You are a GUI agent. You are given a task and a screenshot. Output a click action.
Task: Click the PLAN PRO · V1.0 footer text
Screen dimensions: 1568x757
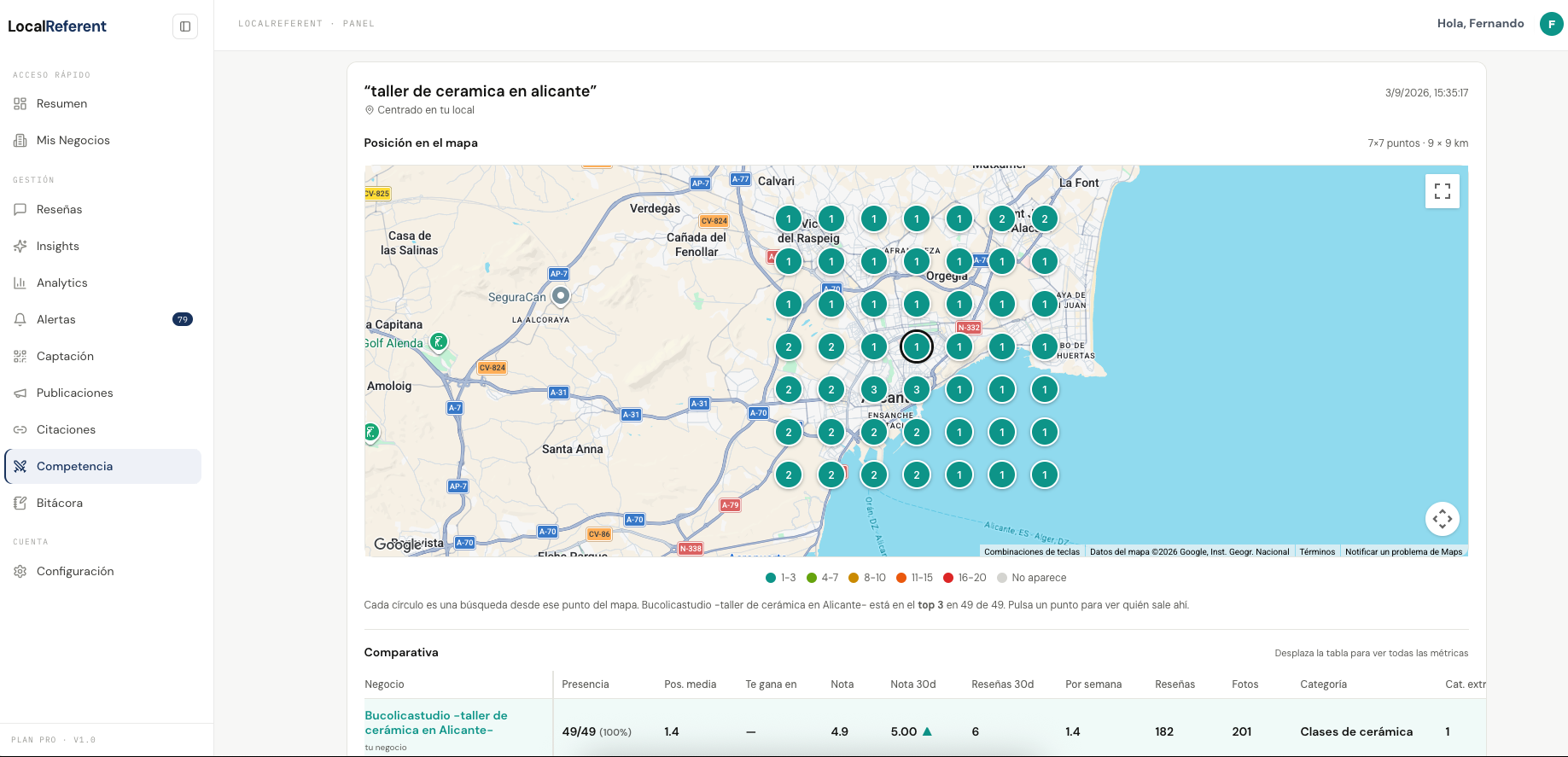pyautogui.click(x=54, y=740)
